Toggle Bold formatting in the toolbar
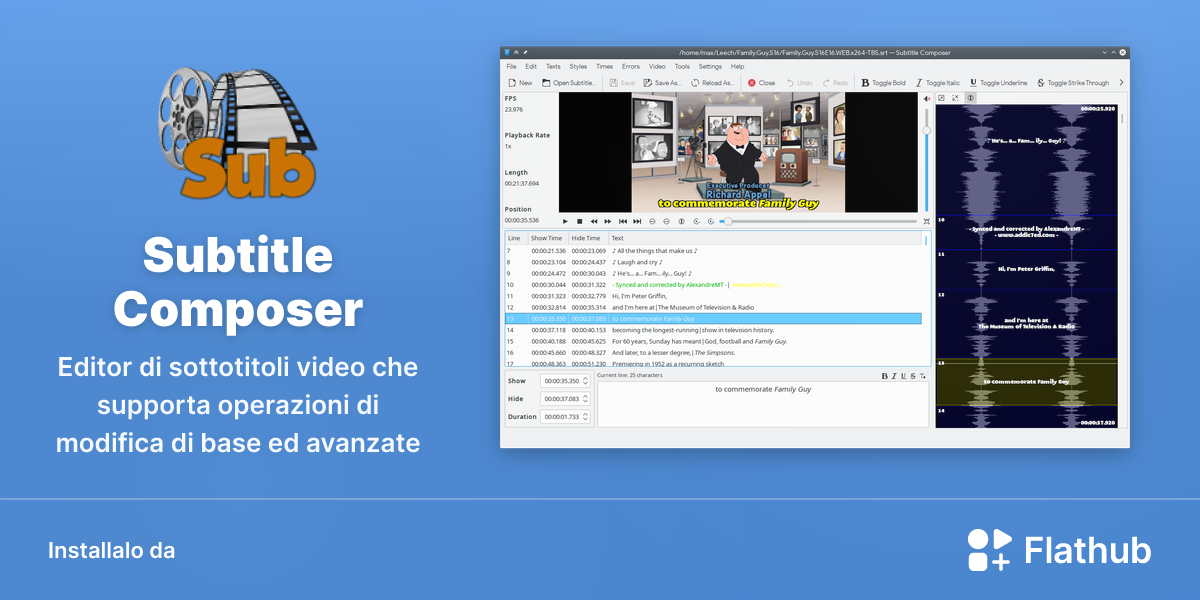Image resolution: width=1200 pixels, height=600 pixels. click(x=883, y=83)
